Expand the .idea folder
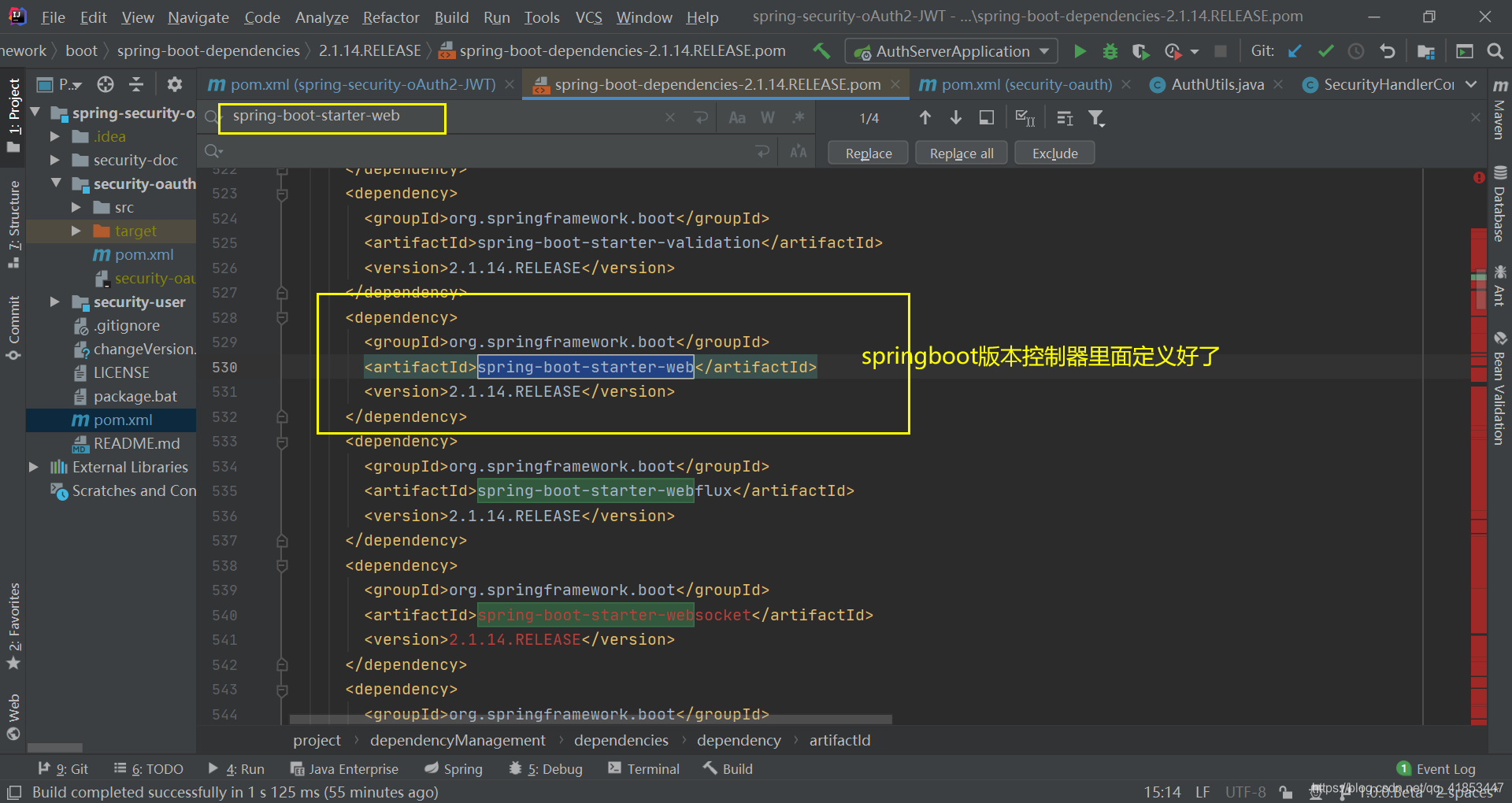 point(54,136)
